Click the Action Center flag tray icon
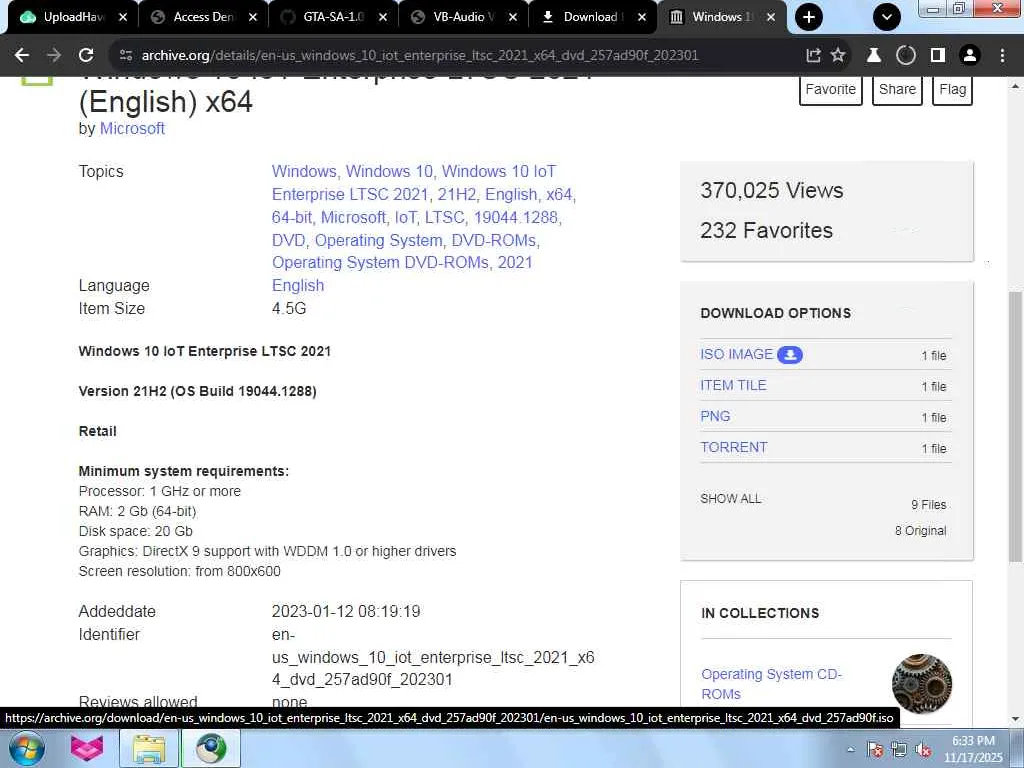 tap(875, 750)
